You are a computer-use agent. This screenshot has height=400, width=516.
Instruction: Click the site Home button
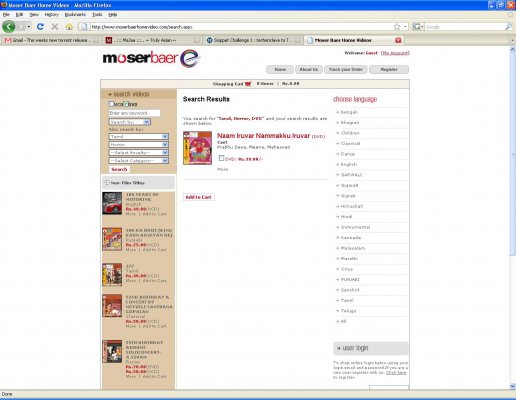(280, 69)
